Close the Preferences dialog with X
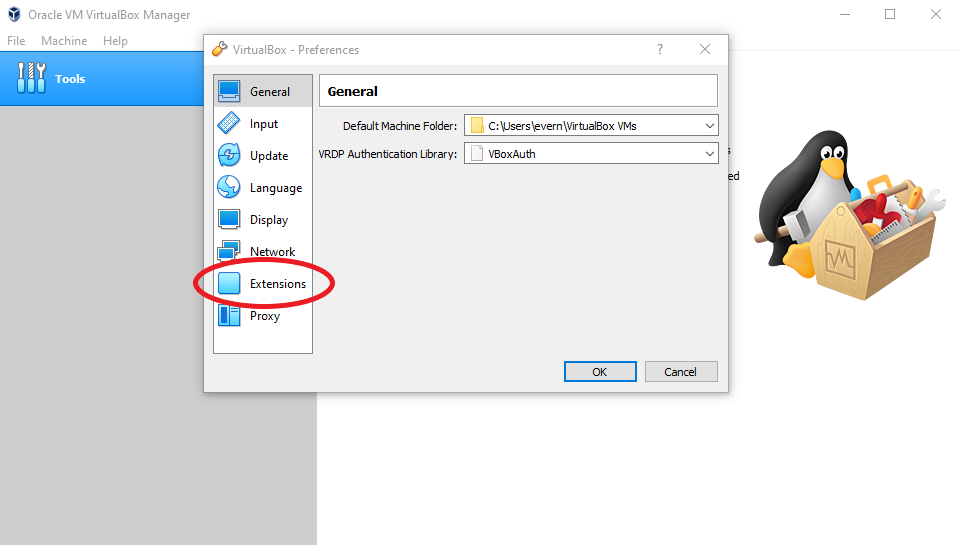The width and height of the screenshot is (959, 545). [x=705, y=49]
